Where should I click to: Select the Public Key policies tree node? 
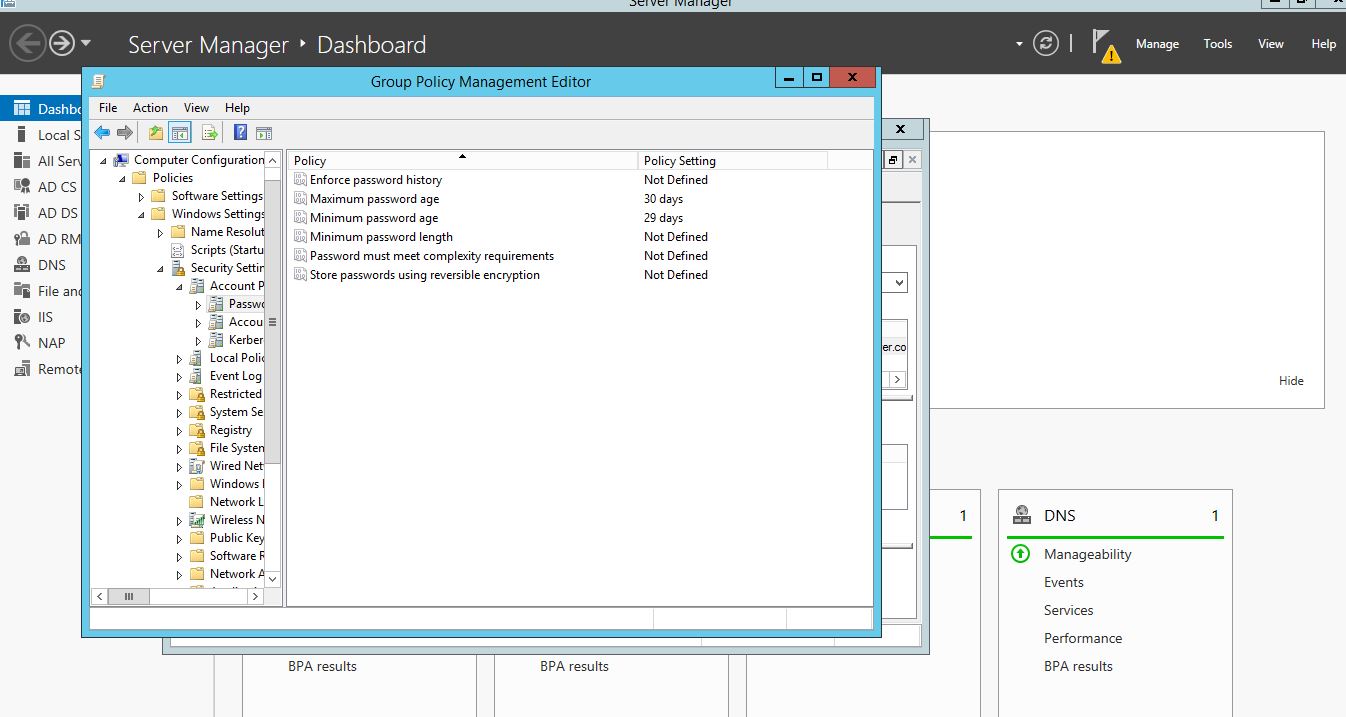[x=237, y=538]
